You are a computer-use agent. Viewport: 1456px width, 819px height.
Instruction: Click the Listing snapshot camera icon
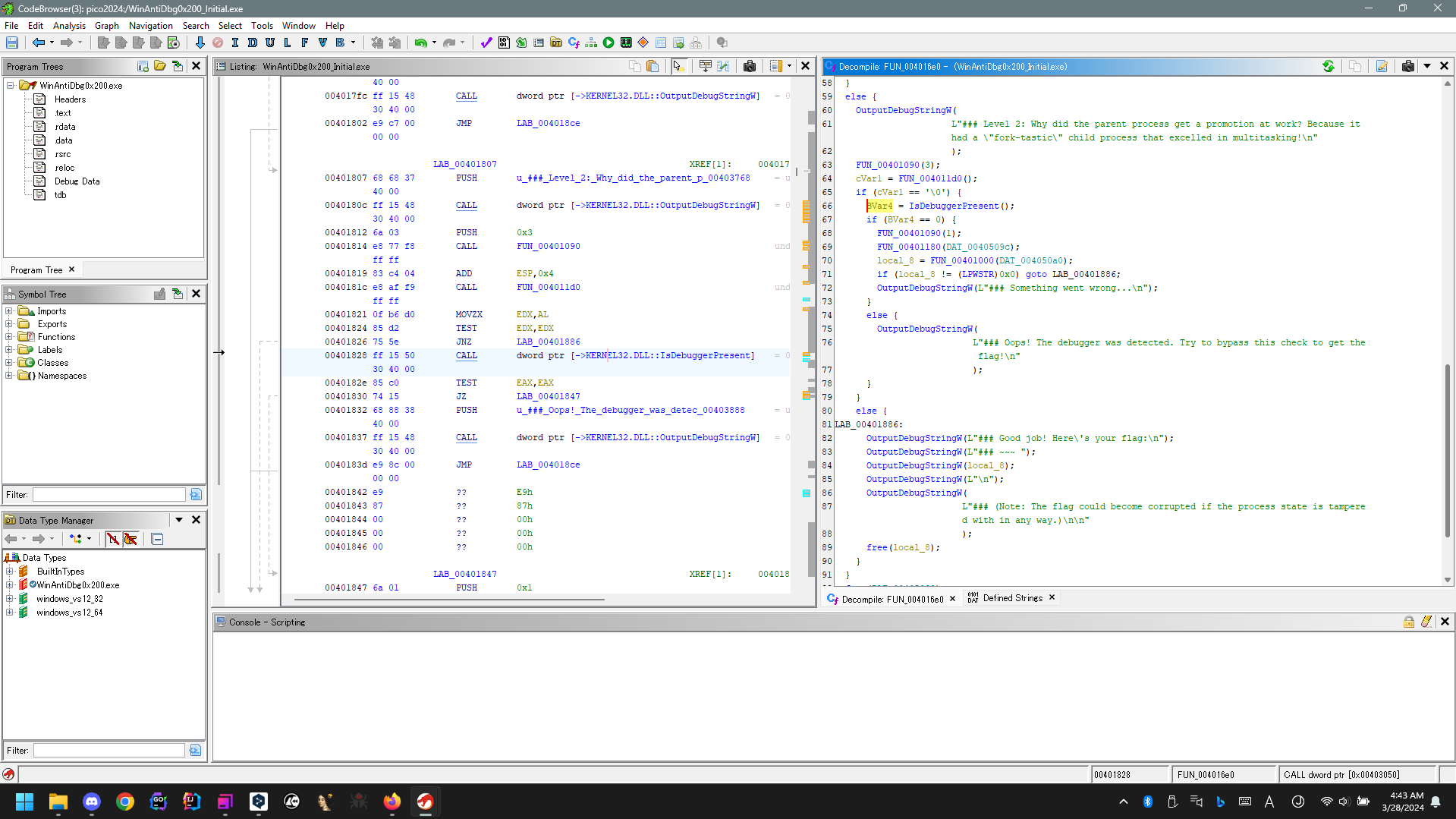[750, 66]
